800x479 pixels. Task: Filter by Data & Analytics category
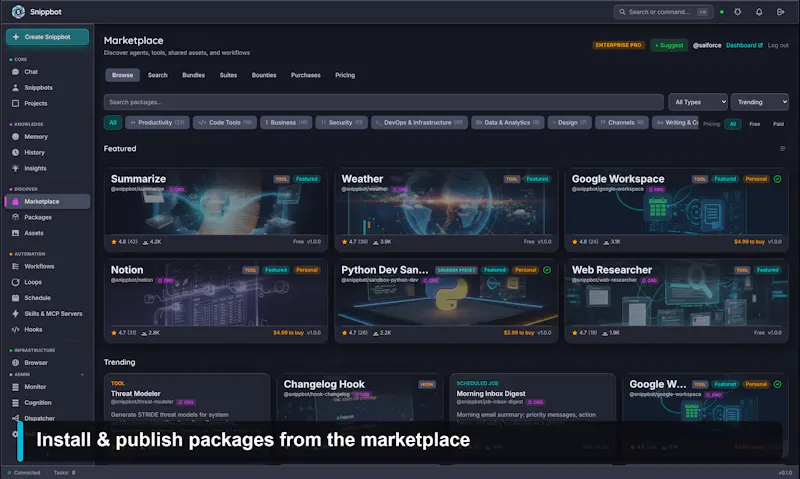pos(507,122)
